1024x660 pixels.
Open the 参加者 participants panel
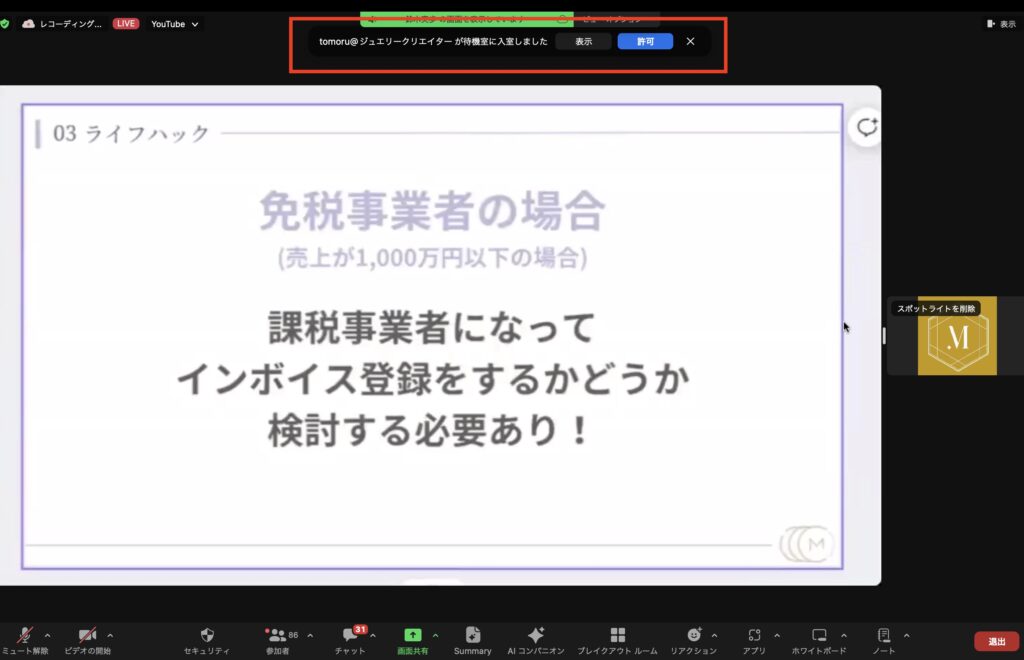276,636
